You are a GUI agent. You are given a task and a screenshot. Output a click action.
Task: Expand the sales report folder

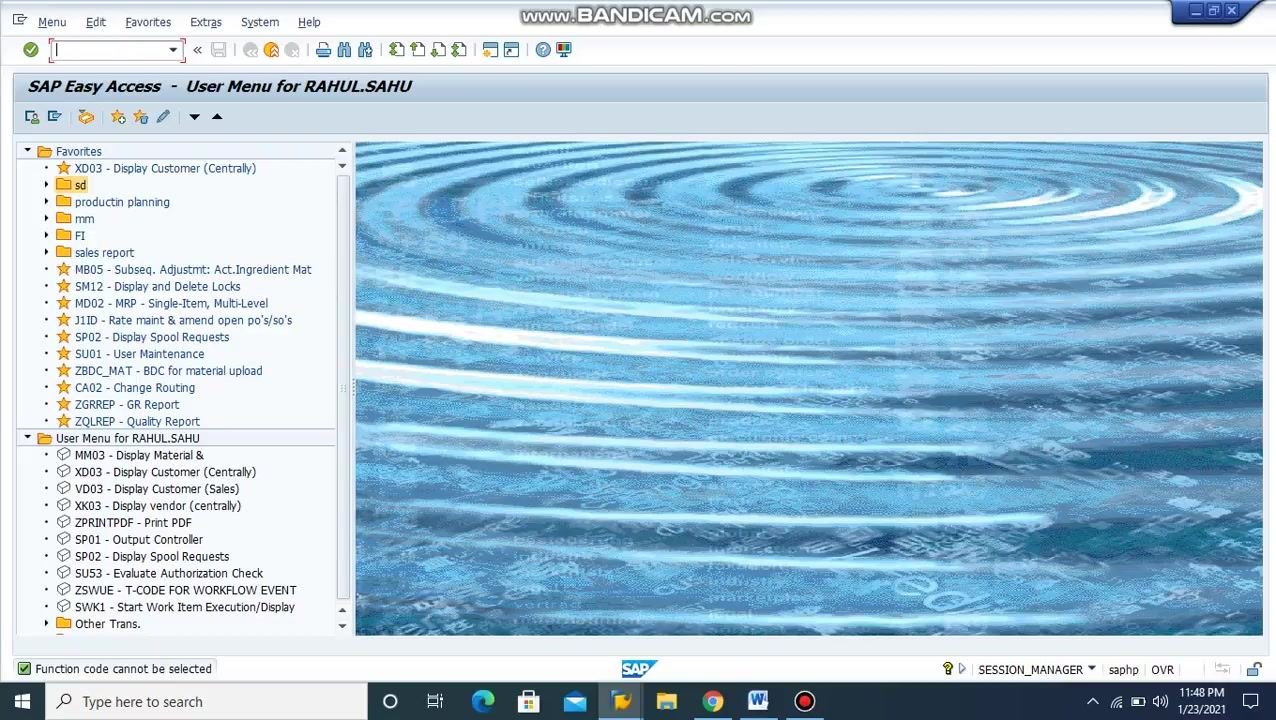click(46, 253)
